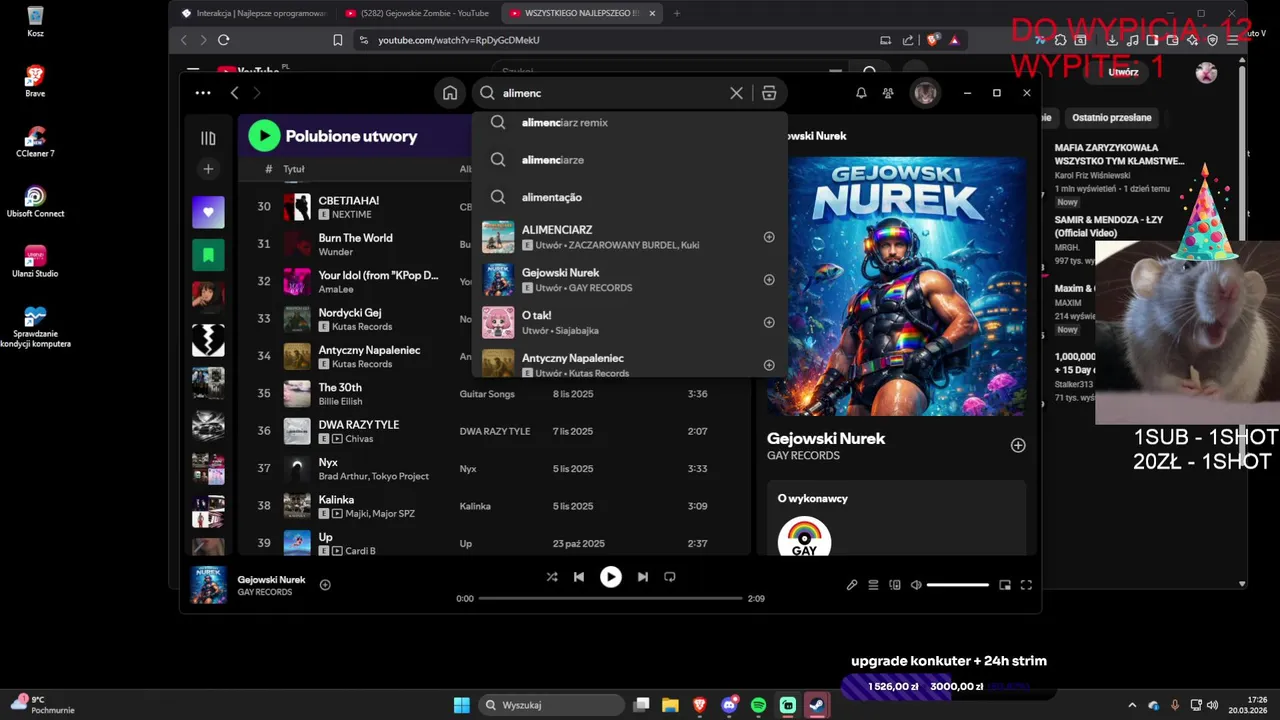The width and height of the screenshot is (1280, 720).
Task: Open the three-dot Spotify menu
Action: click(203, 93)
